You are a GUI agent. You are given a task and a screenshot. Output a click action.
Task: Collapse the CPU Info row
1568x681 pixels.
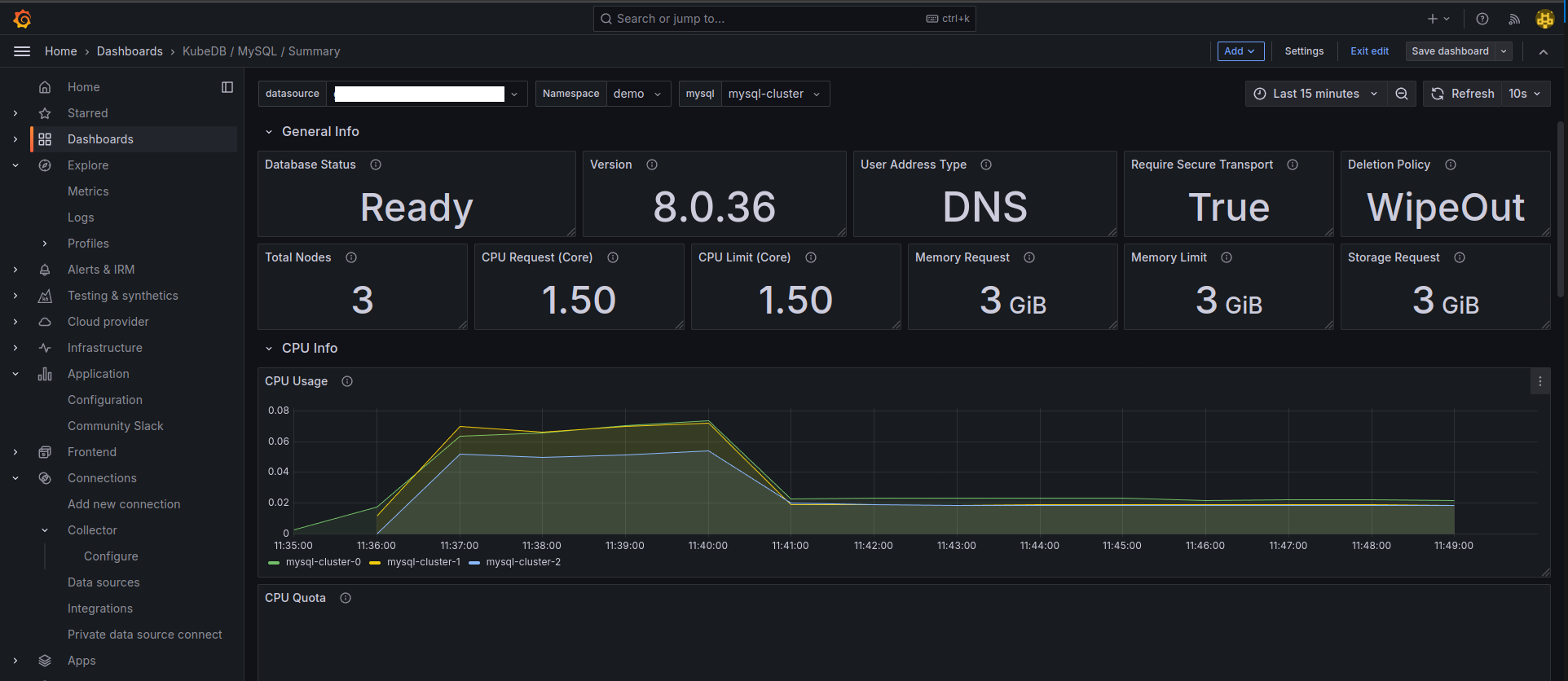269,349
